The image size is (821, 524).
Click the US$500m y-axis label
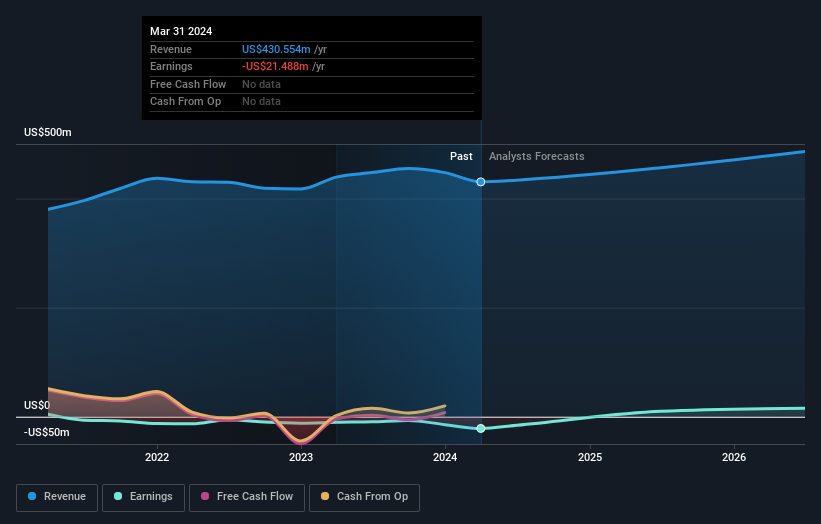48,132
